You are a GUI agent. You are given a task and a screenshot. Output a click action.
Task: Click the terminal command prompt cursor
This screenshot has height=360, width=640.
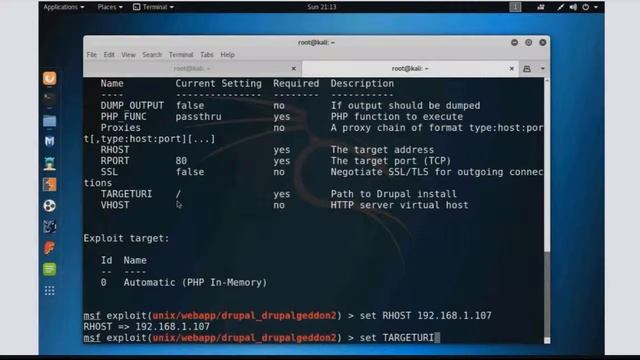click(x=437, y=338)
